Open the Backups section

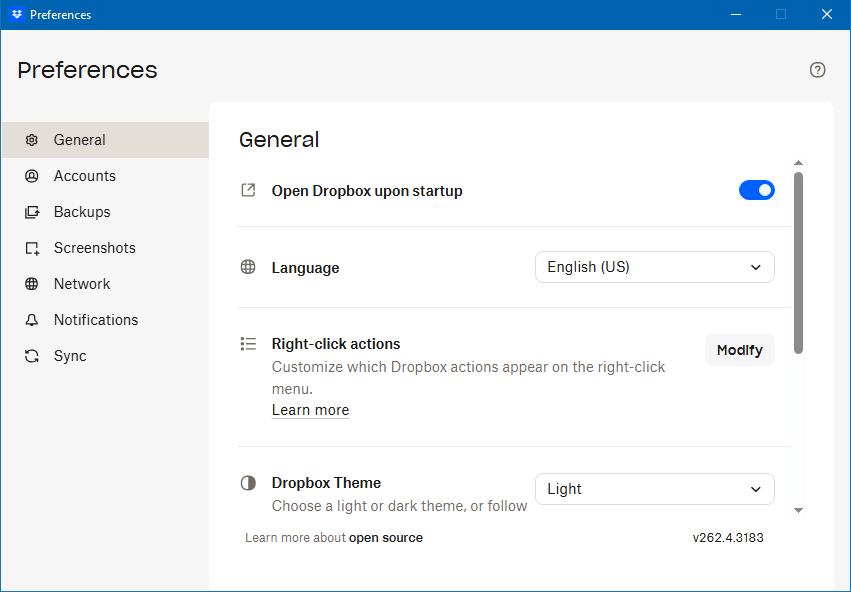(x=106, y=212)
